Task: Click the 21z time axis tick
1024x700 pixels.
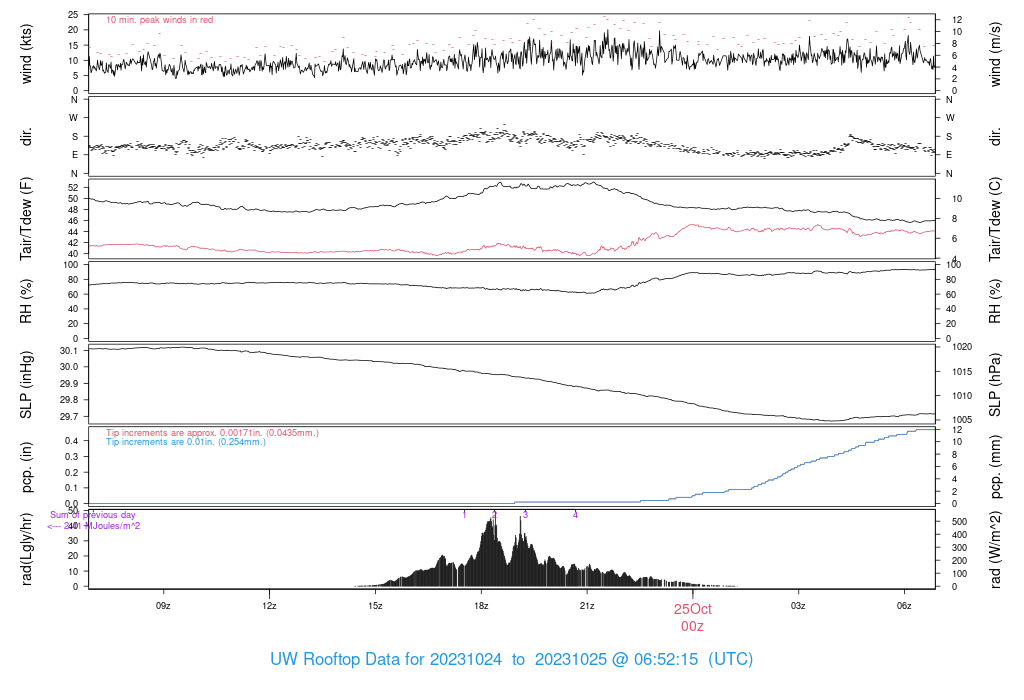Action: (x=587, y=606)
